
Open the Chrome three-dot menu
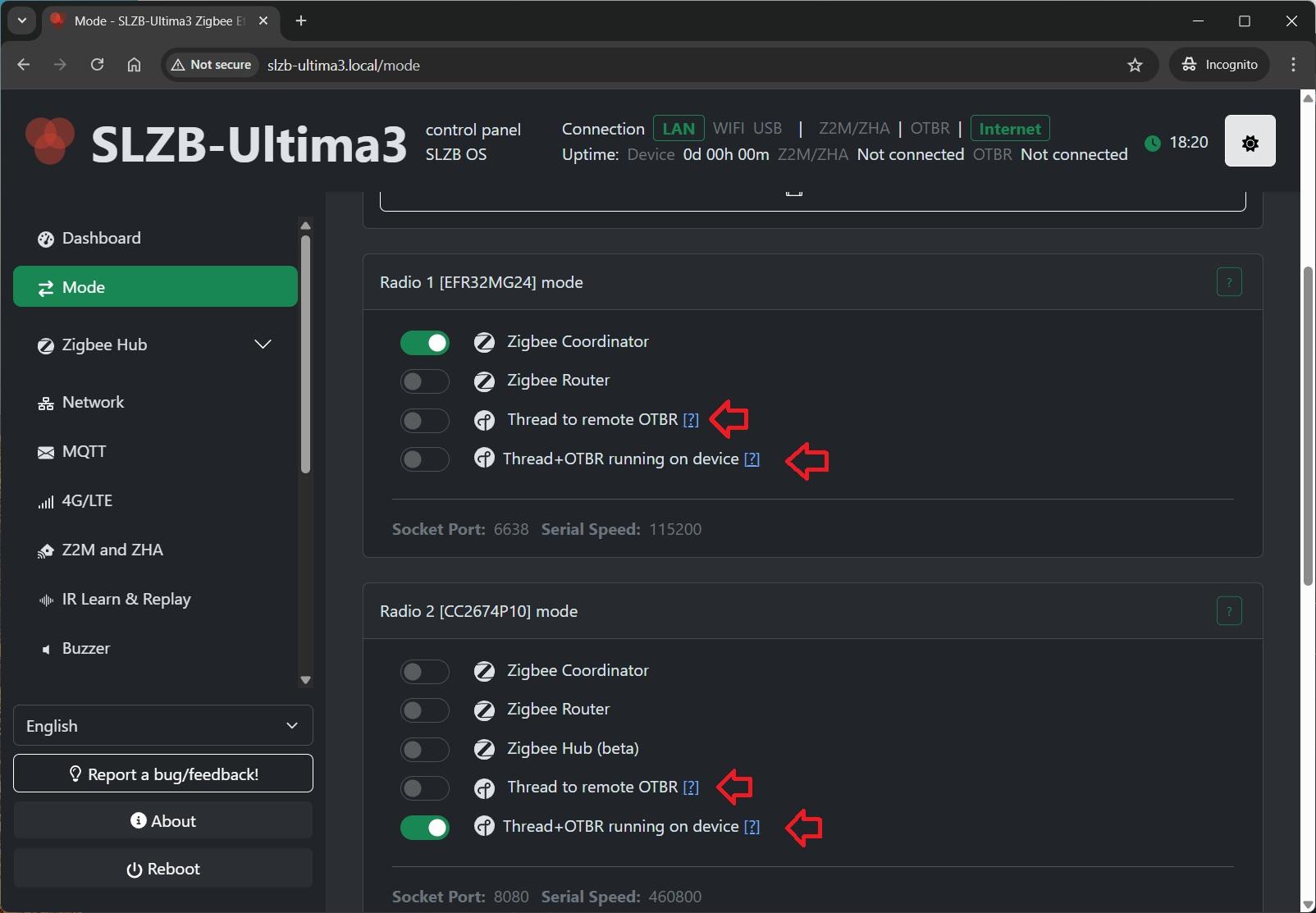coord(1293,65)
